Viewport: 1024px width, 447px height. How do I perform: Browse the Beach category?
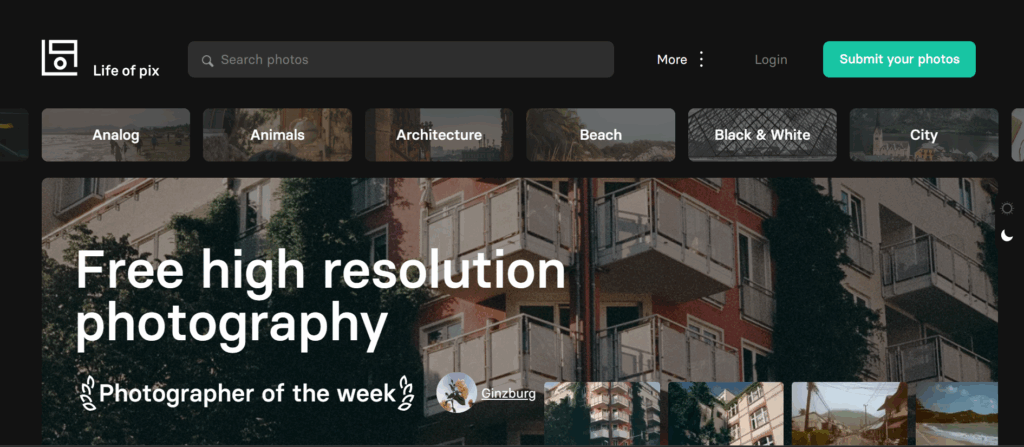601,135
